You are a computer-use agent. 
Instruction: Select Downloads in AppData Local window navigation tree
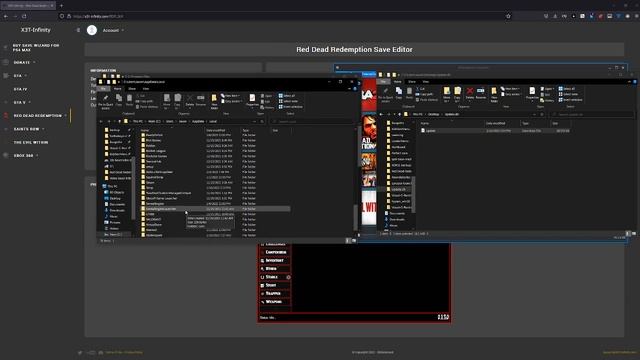tap(116, 210)
